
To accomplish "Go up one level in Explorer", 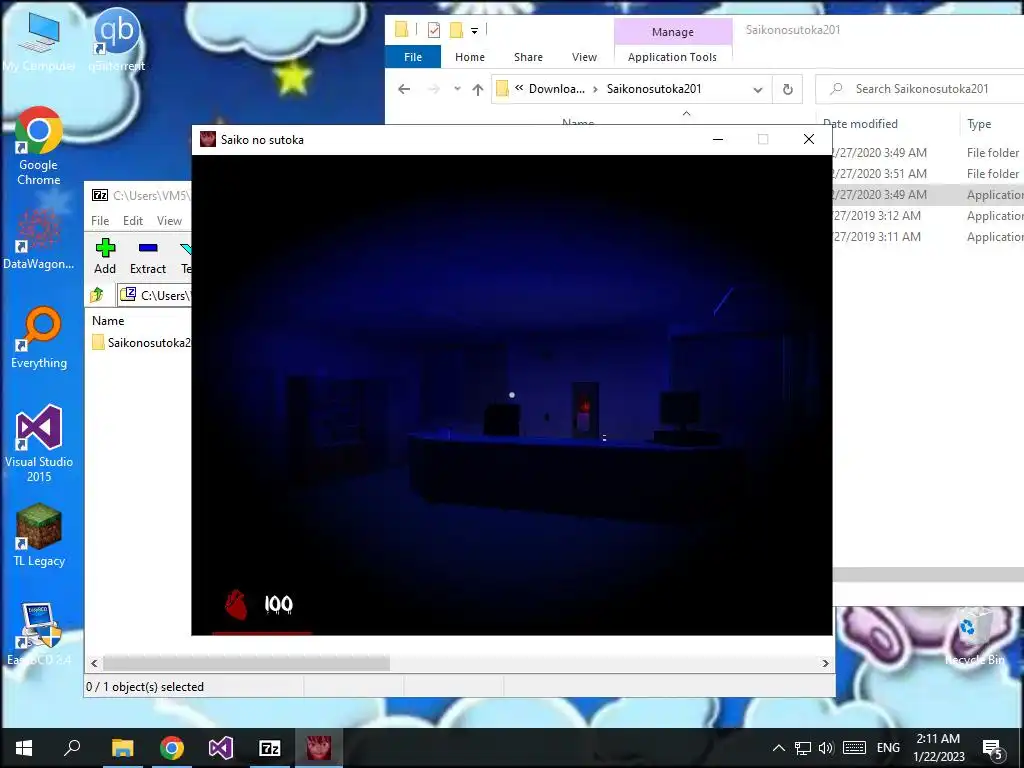I will point(477,89).
